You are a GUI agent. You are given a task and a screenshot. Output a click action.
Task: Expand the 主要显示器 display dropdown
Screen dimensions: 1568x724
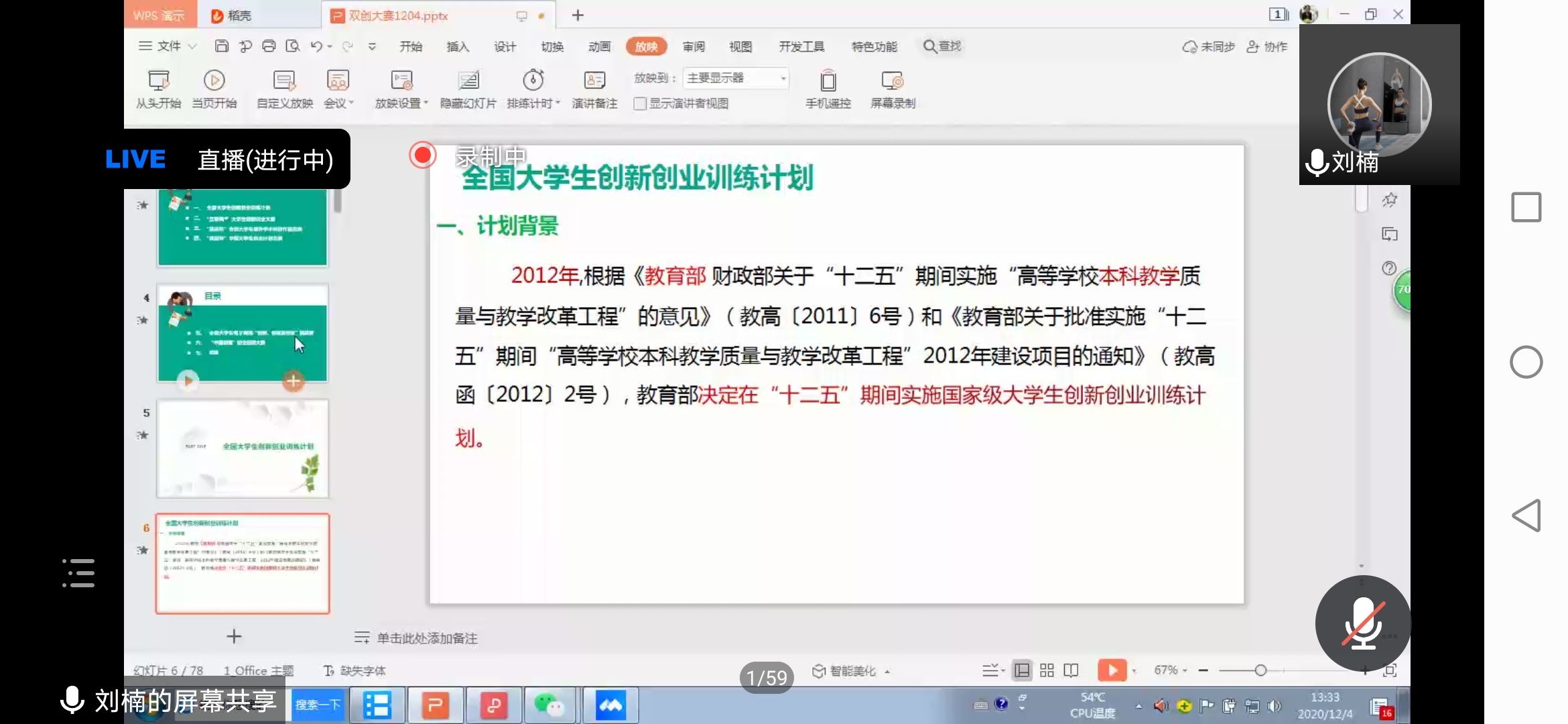[783, 78]
